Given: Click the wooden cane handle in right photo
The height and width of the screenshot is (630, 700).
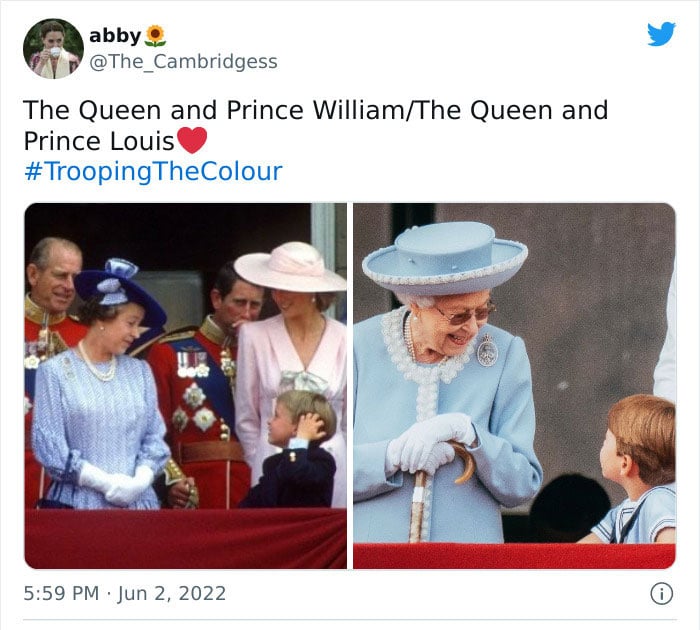Looking at the screenshot, I should 462,460.
